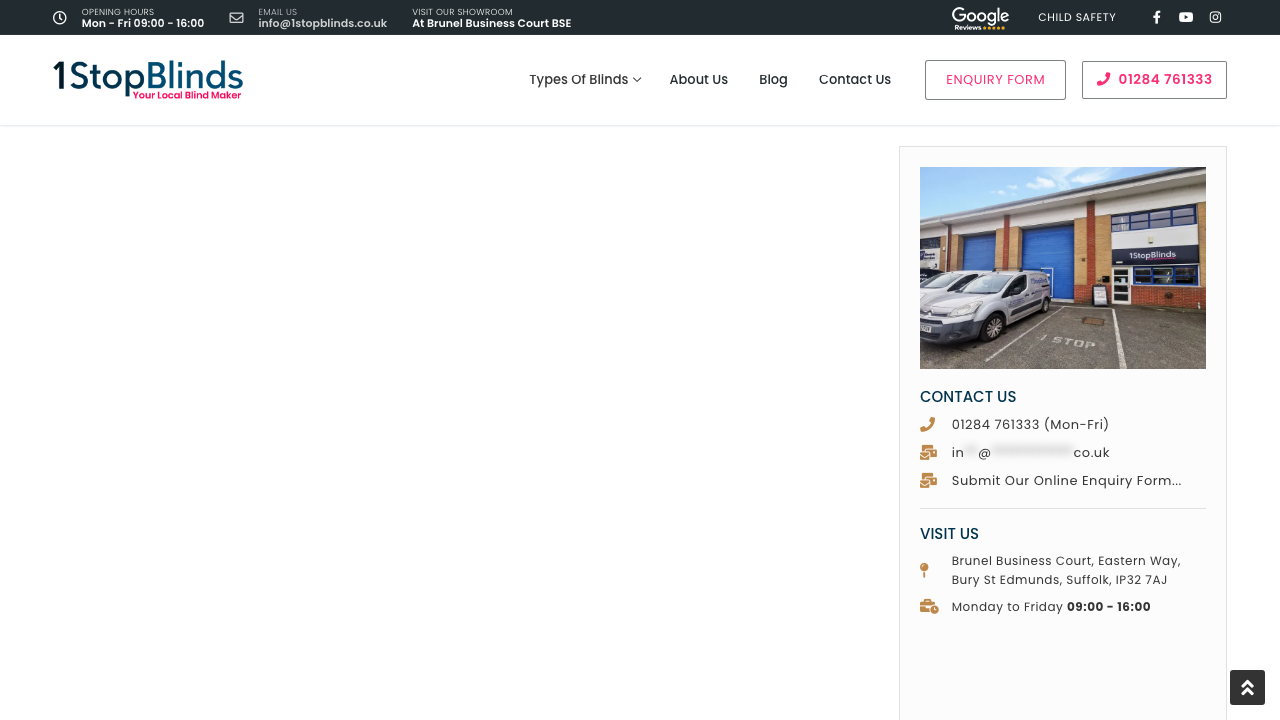
Task: Click Submit Our Online Enquiry Form link
Action: (1066, 480)
